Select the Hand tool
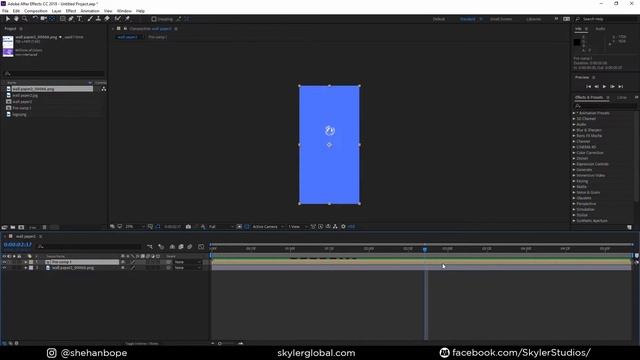Viewport: 640px width, 360px height. pyautogui.click(x=16, y=19)
